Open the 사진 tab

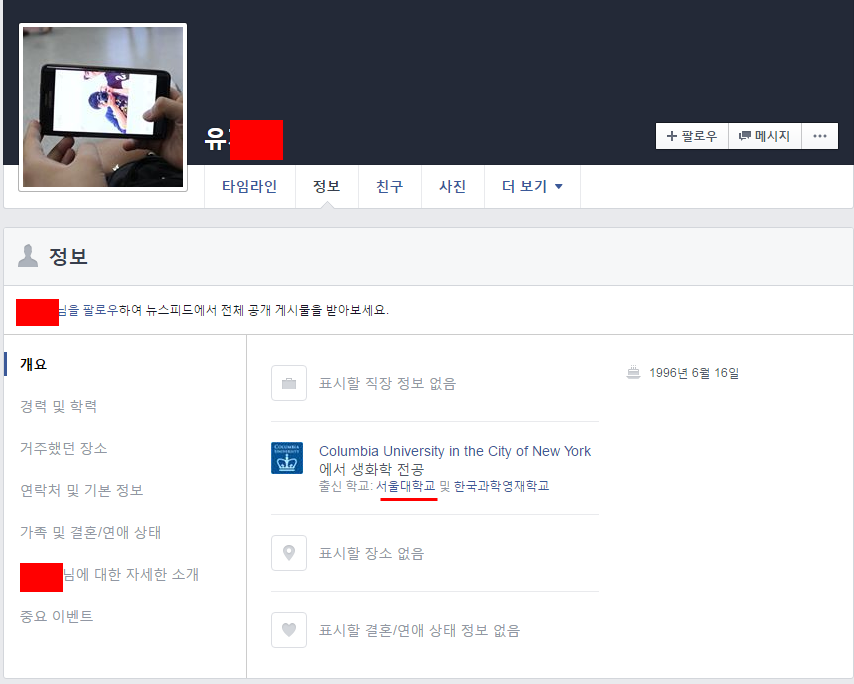[x=452, y=187]
